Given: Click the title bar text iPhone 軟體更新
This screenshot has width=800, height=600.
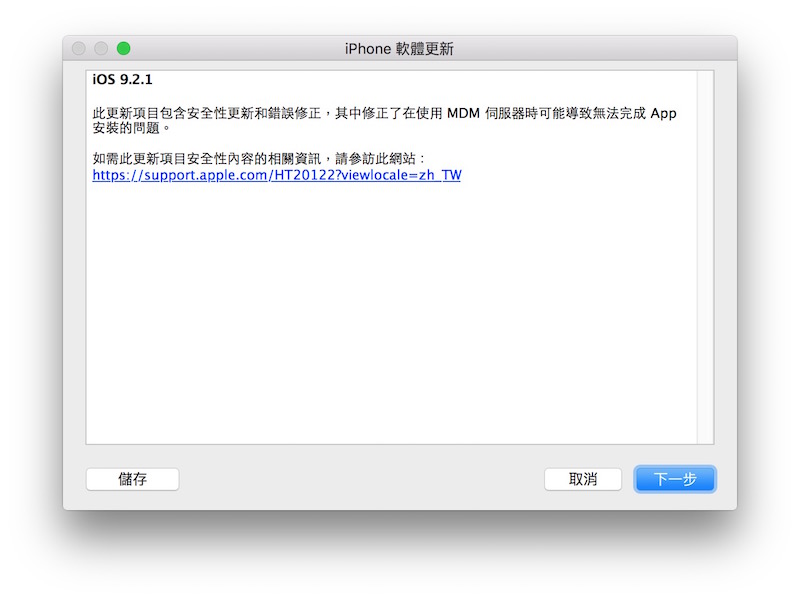Looking at the screenshot, I should click(x=400, y=48).
